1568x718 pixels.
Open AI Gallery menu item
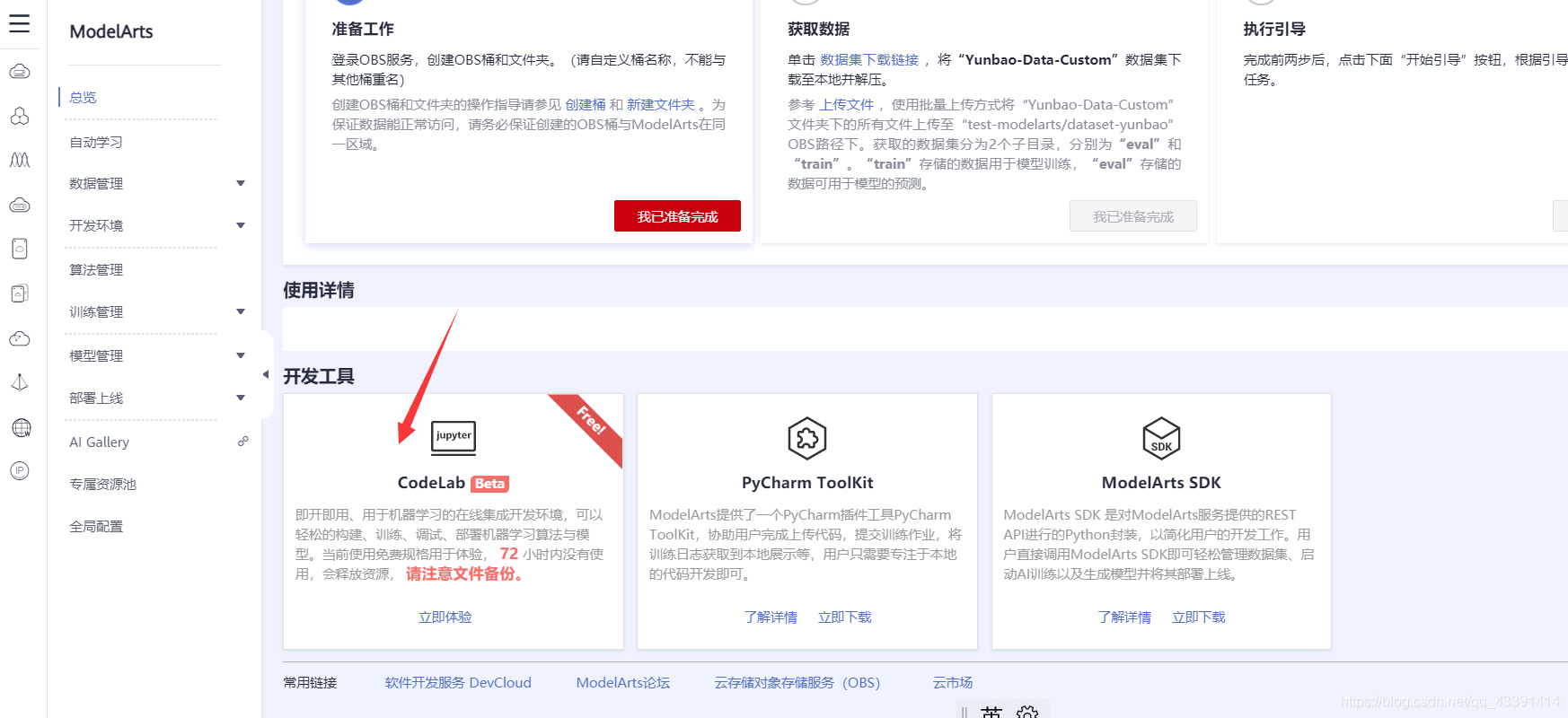(99, 442)
